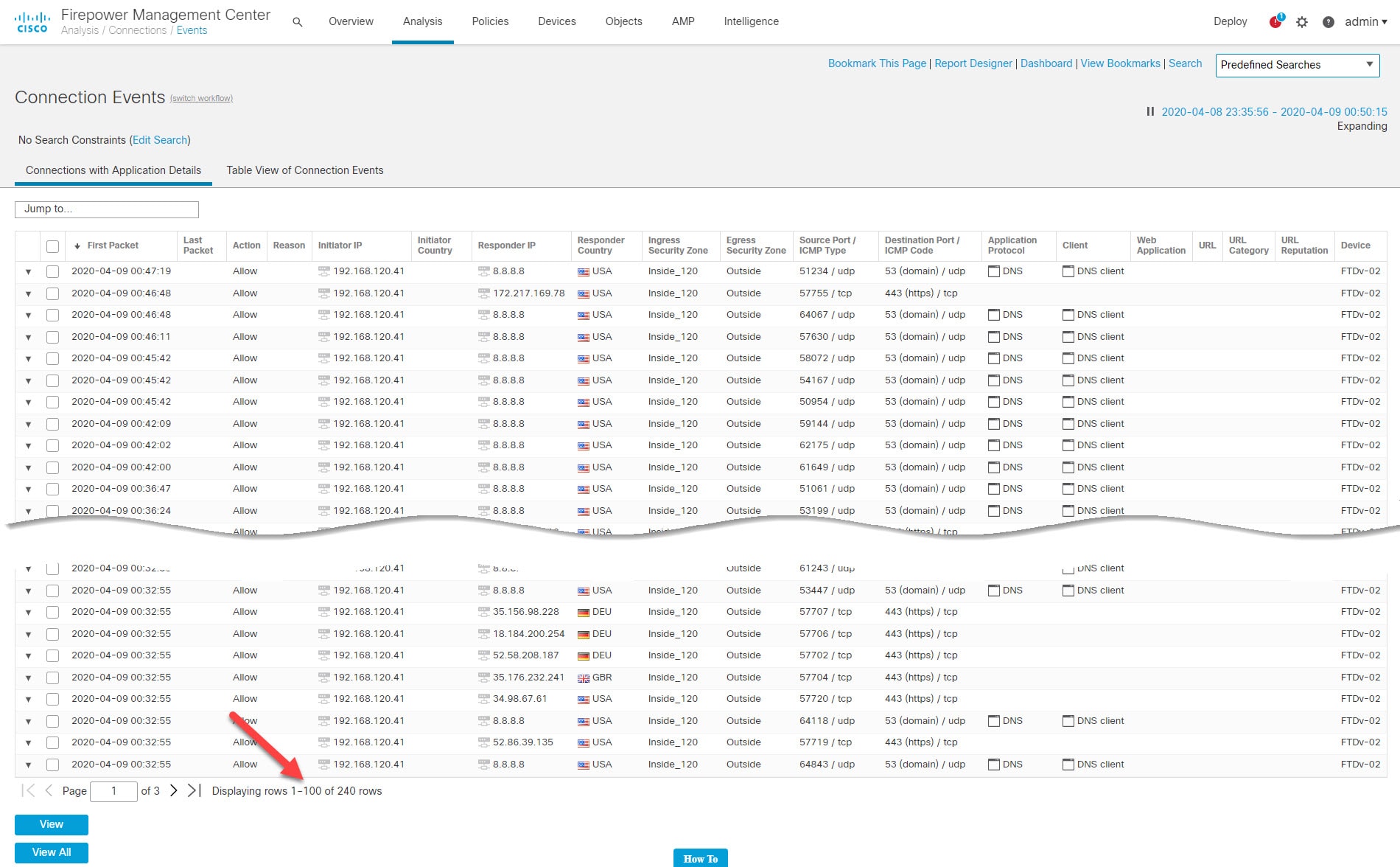
Task: Go to the first page arrow
Action: 28,790
